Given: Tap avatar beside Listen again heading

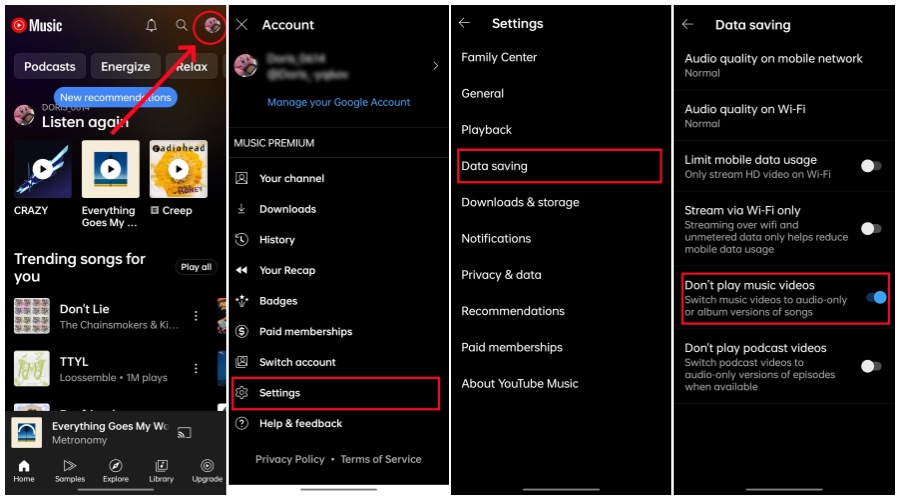Looking at the screenshot, I should tap(24, 115).
